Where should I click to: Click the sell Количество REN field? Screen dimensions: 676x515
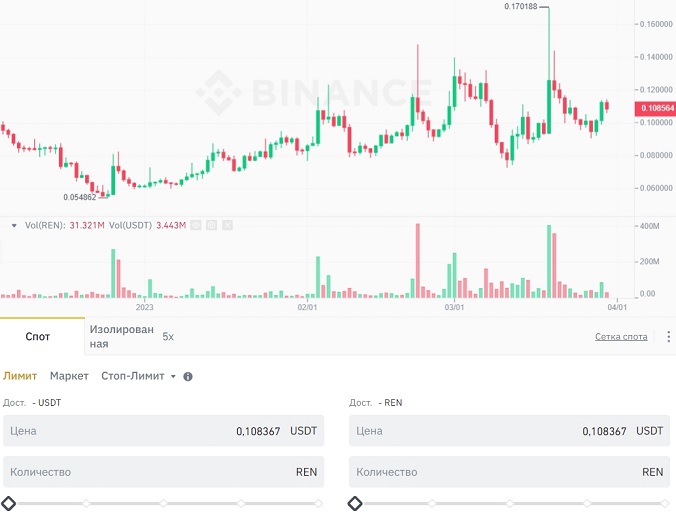[x=510, y=472]
